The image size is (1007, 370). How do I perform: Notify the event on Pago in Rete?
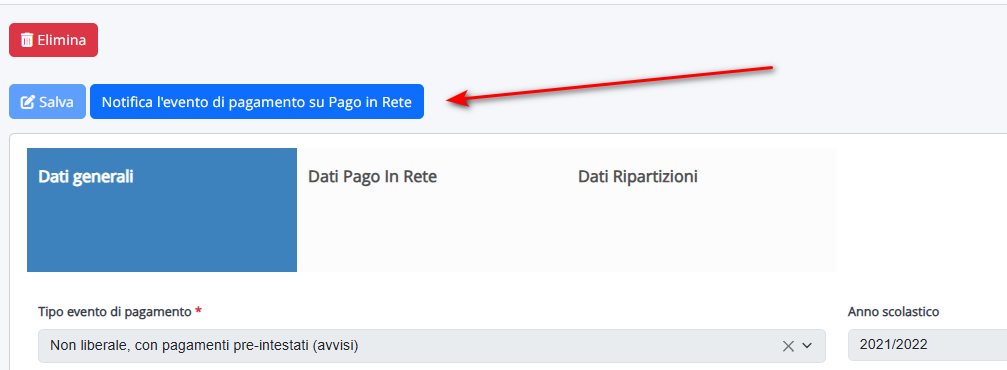pos(257,101)
